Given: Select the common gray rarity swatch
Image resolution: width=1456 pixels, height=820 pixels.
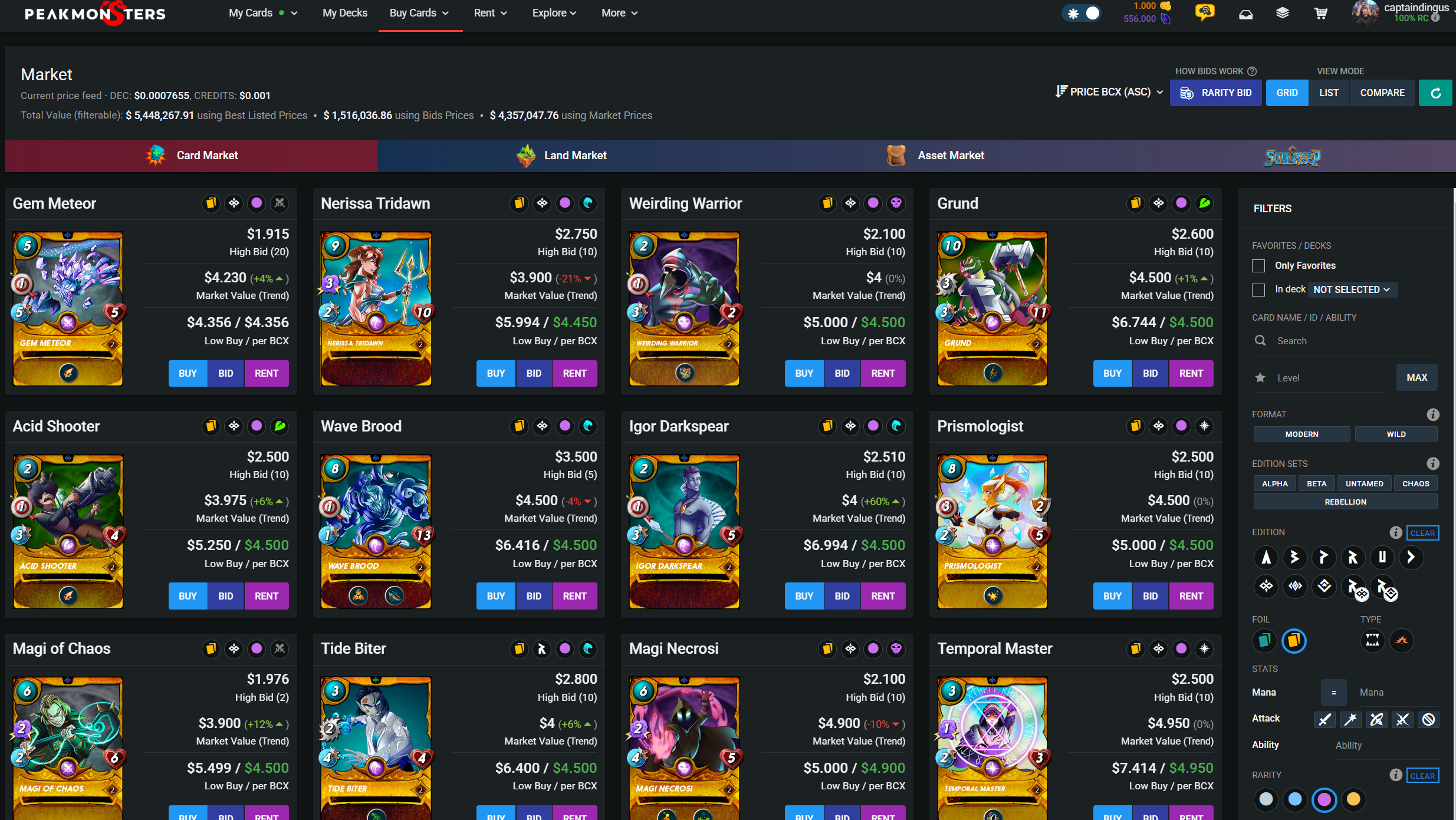Looking at the screenshot, I should click(x=1266, y=799).
